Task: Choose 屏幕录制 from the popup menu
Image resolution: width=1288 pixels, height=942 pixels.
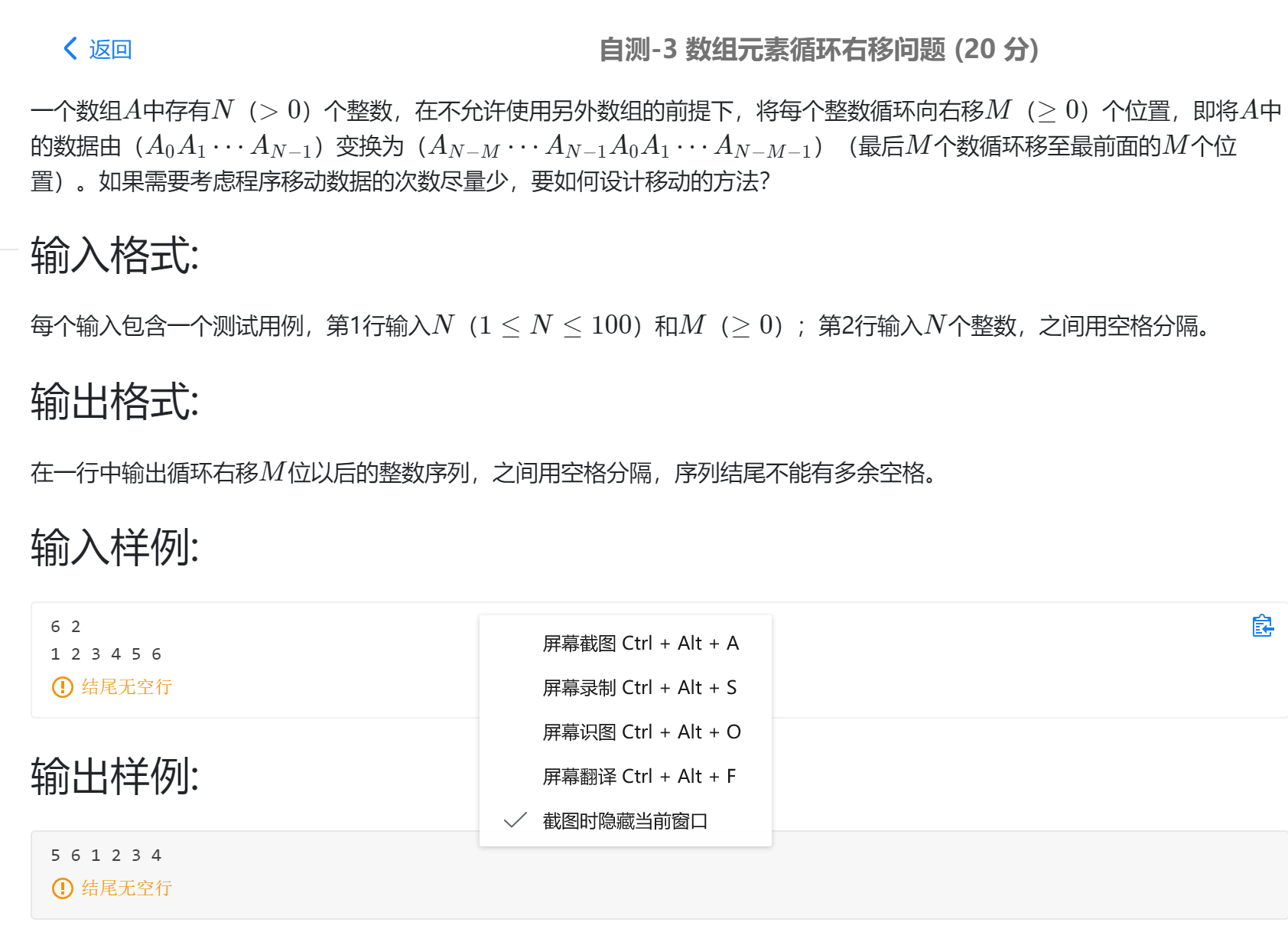Action: click(x=638, y=687)
